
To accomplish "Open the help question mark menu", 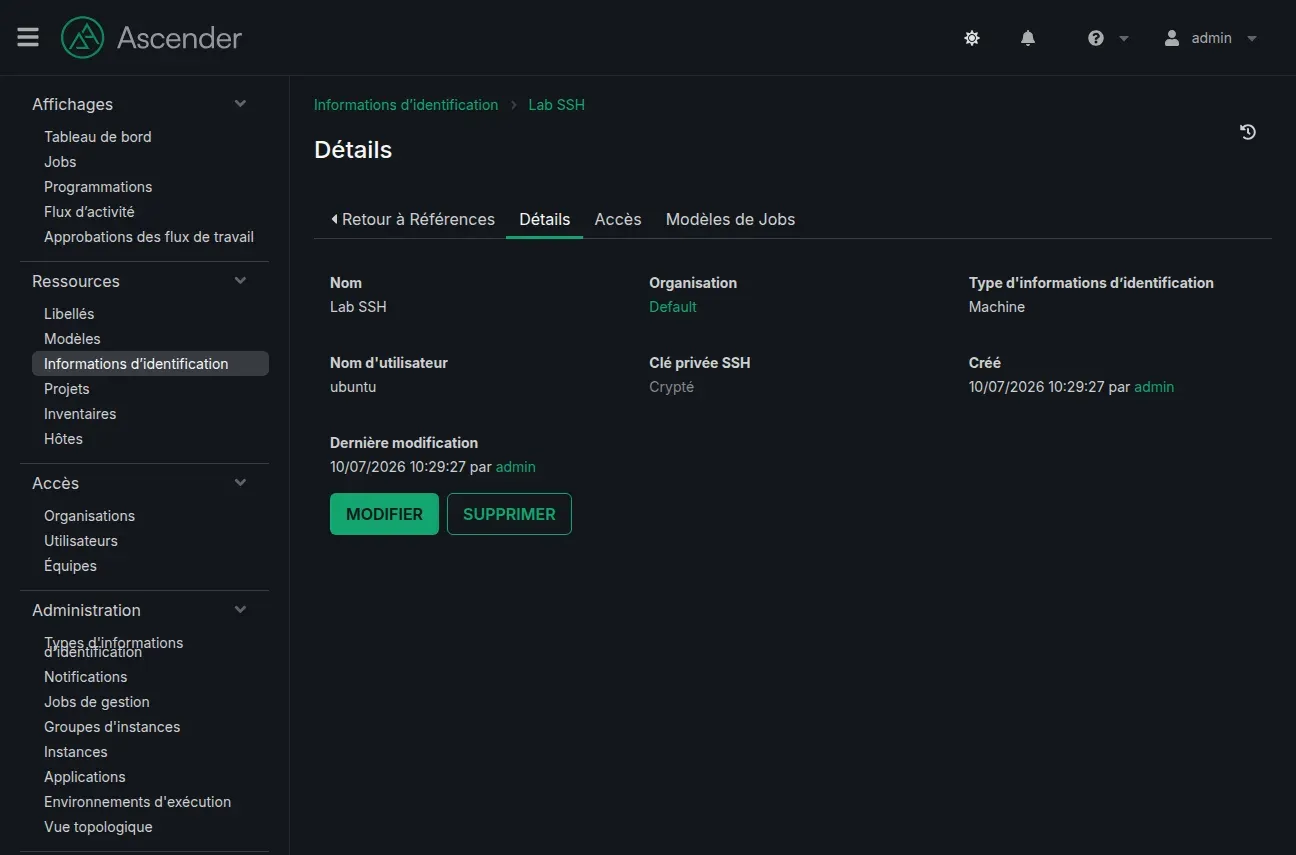I will pyautogui.click(x=1108, y=38).
